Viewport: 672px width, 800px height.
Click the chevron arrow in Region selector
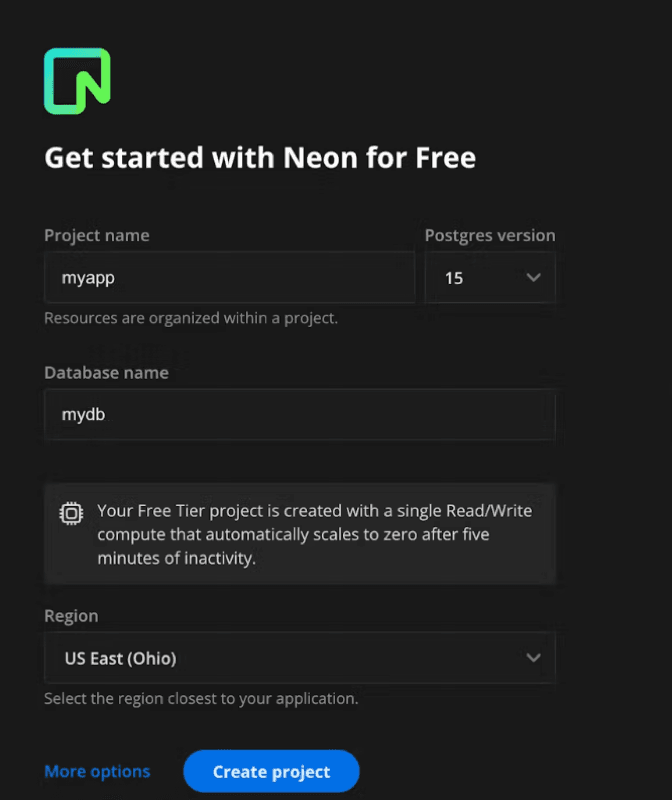(x=533, y=657)
